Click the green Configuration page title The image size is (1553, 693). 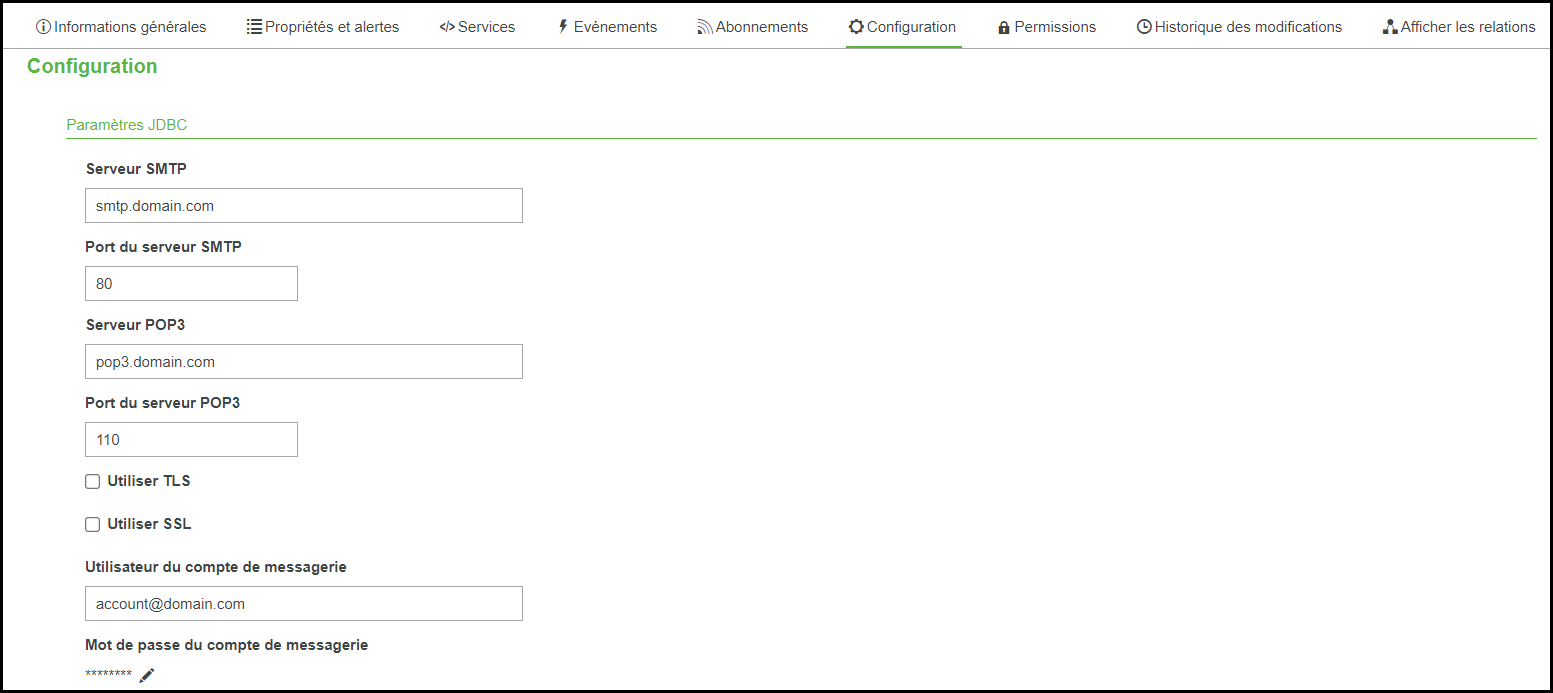(92, 67)
